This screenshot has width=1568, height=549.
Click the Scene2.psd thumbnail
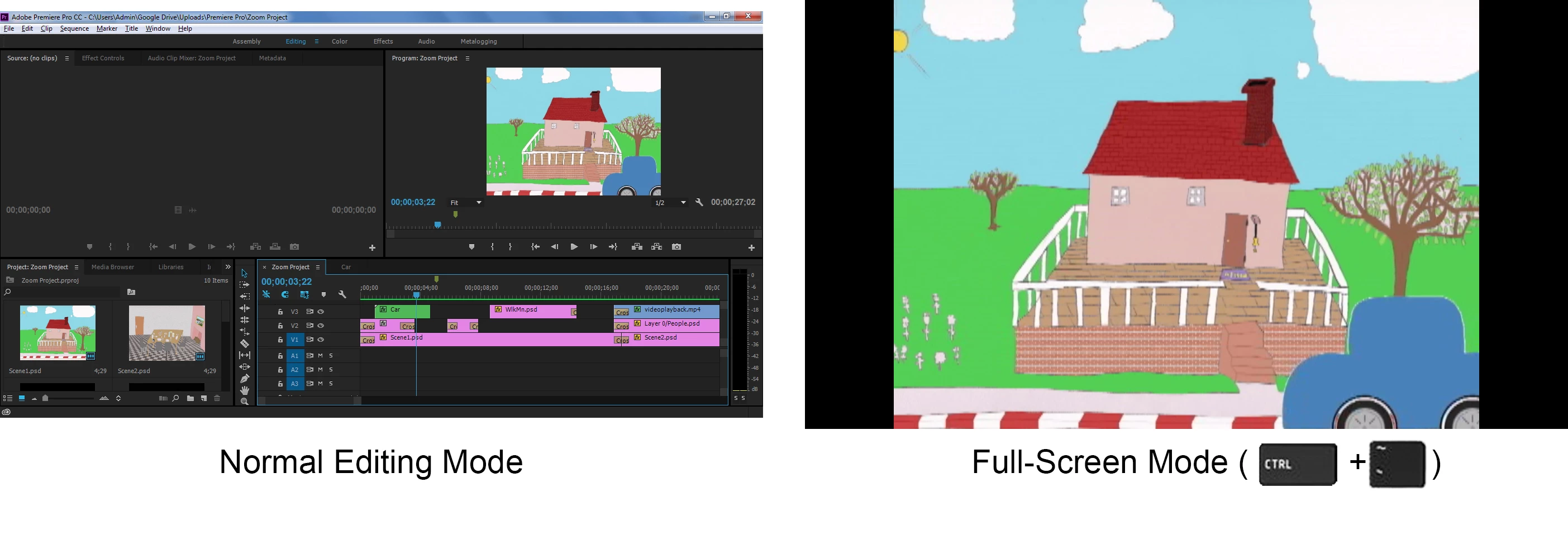[x=167, y=333]
